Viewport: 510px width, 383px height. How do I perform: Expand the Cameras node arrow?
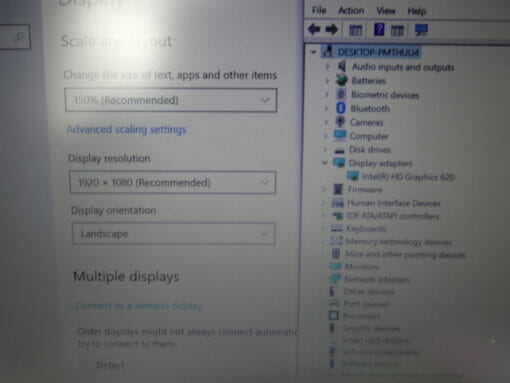326,122
